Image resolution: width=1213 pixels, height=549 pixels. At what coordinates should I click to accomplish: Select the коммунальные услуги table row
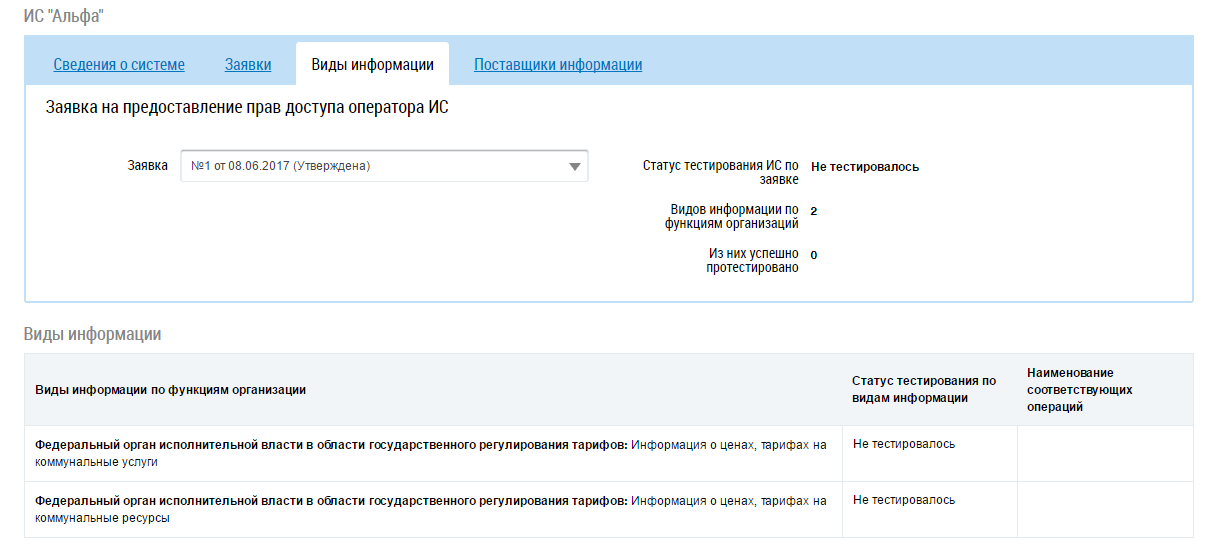pyautogui.click(x=431, y=453)
